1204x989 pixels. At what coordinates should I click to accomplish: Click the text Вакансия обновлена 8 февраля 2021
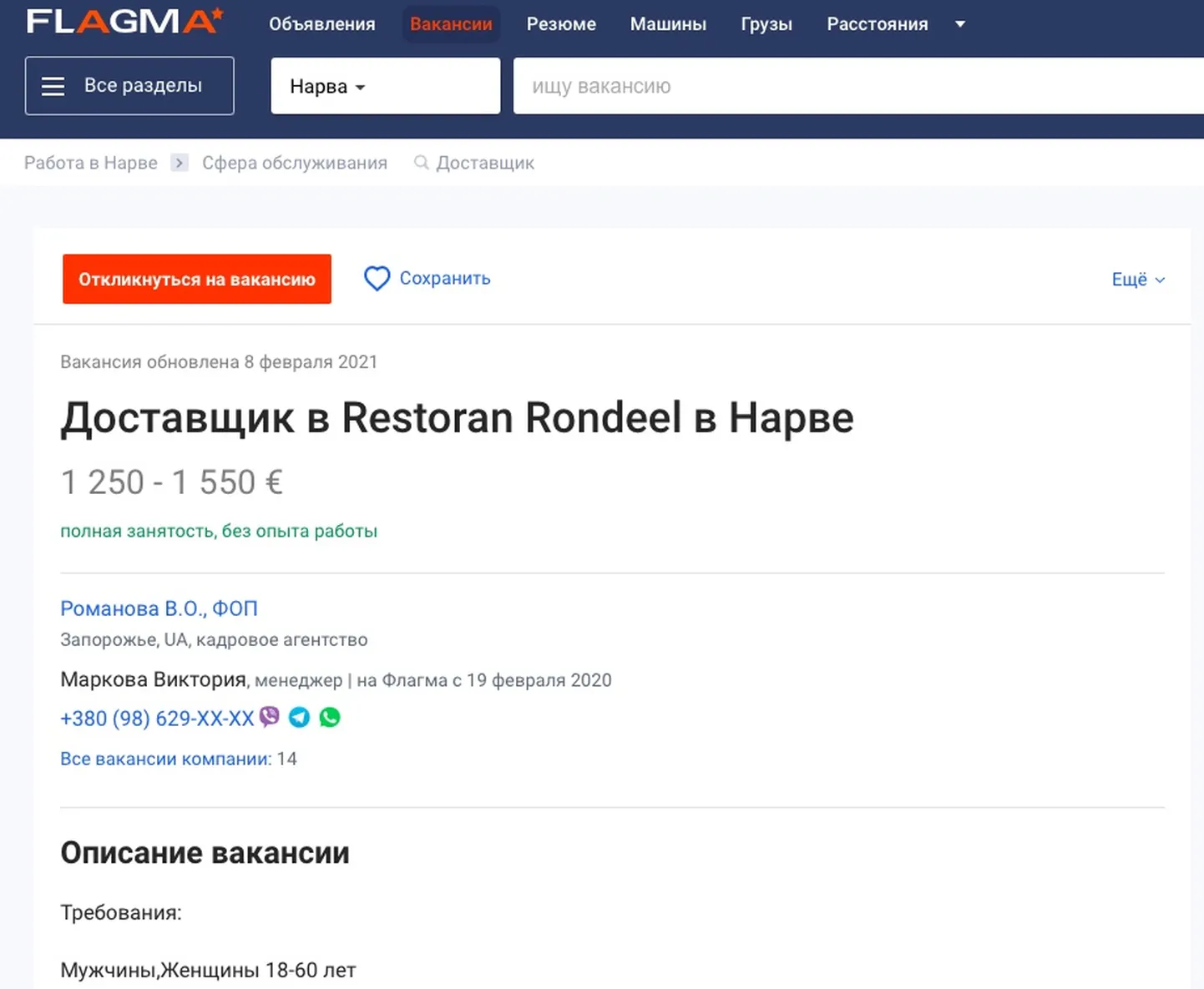pos(219,362)
